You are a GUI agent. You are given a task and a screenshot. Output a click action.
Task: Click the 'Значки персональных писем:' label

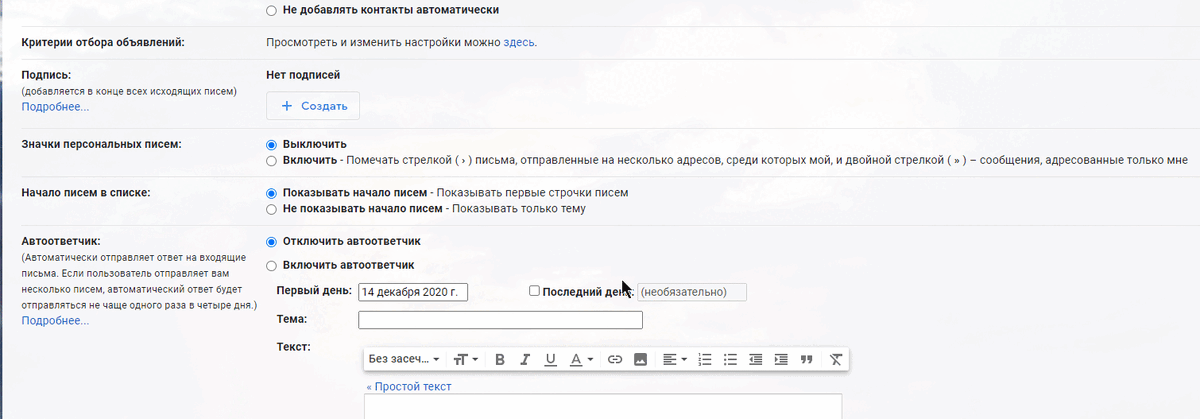pos(102,144)
